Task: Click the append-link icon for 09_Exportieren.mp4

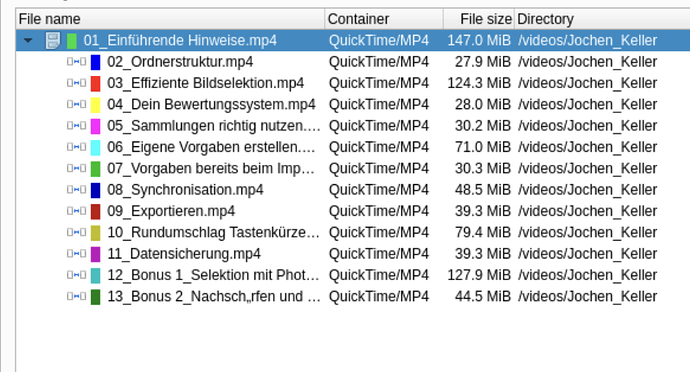Action: tap(77, 211)
